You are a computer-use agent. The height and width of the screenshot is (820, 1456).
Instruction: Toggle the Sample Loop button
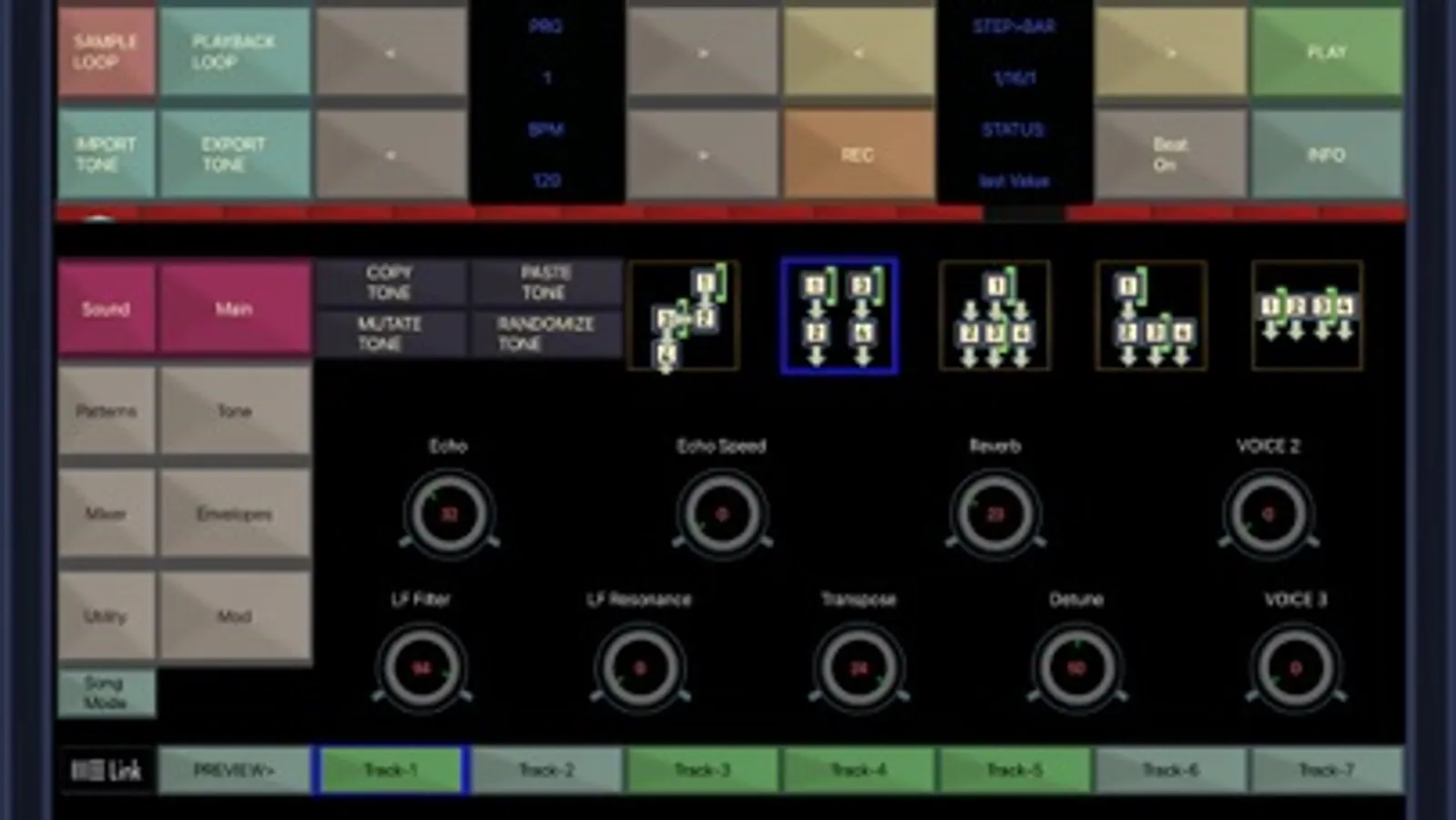(x=107, y=51)
